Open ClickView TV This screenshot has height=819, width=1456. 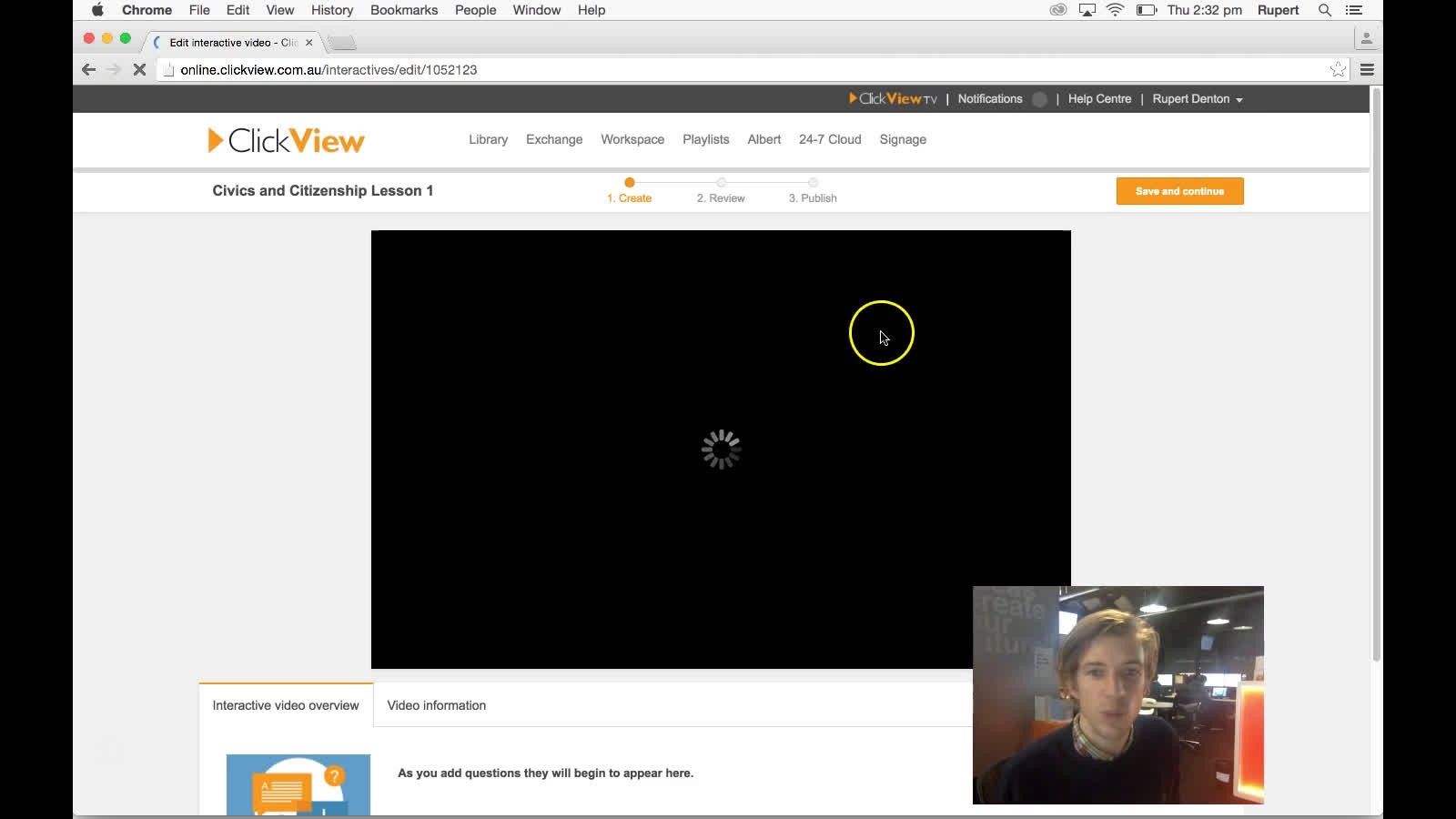pyautogui.click(x=892, y=99)
